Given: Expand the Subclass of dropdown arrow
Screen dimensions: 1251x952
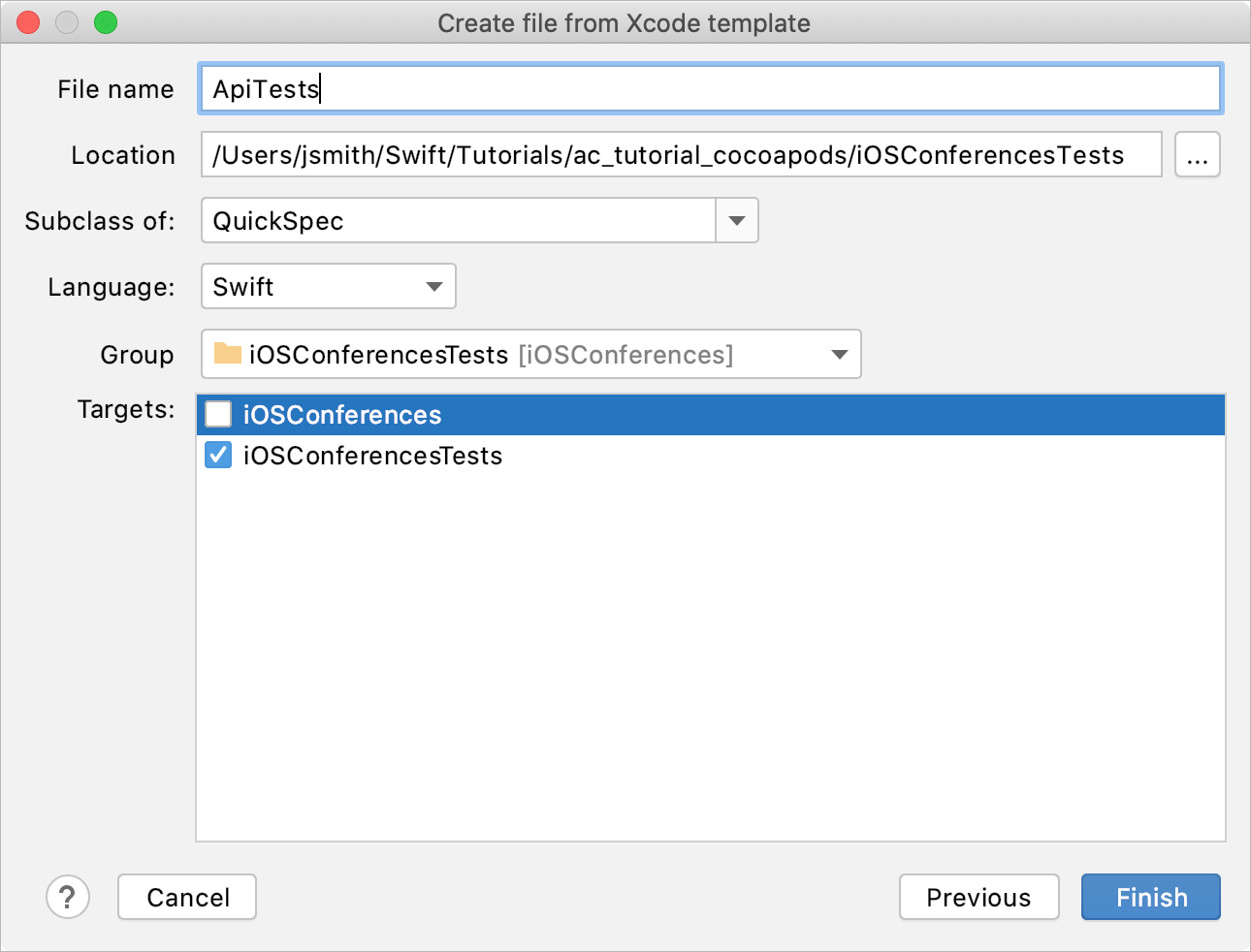Looking at the screenshot, I should point(737,221).
